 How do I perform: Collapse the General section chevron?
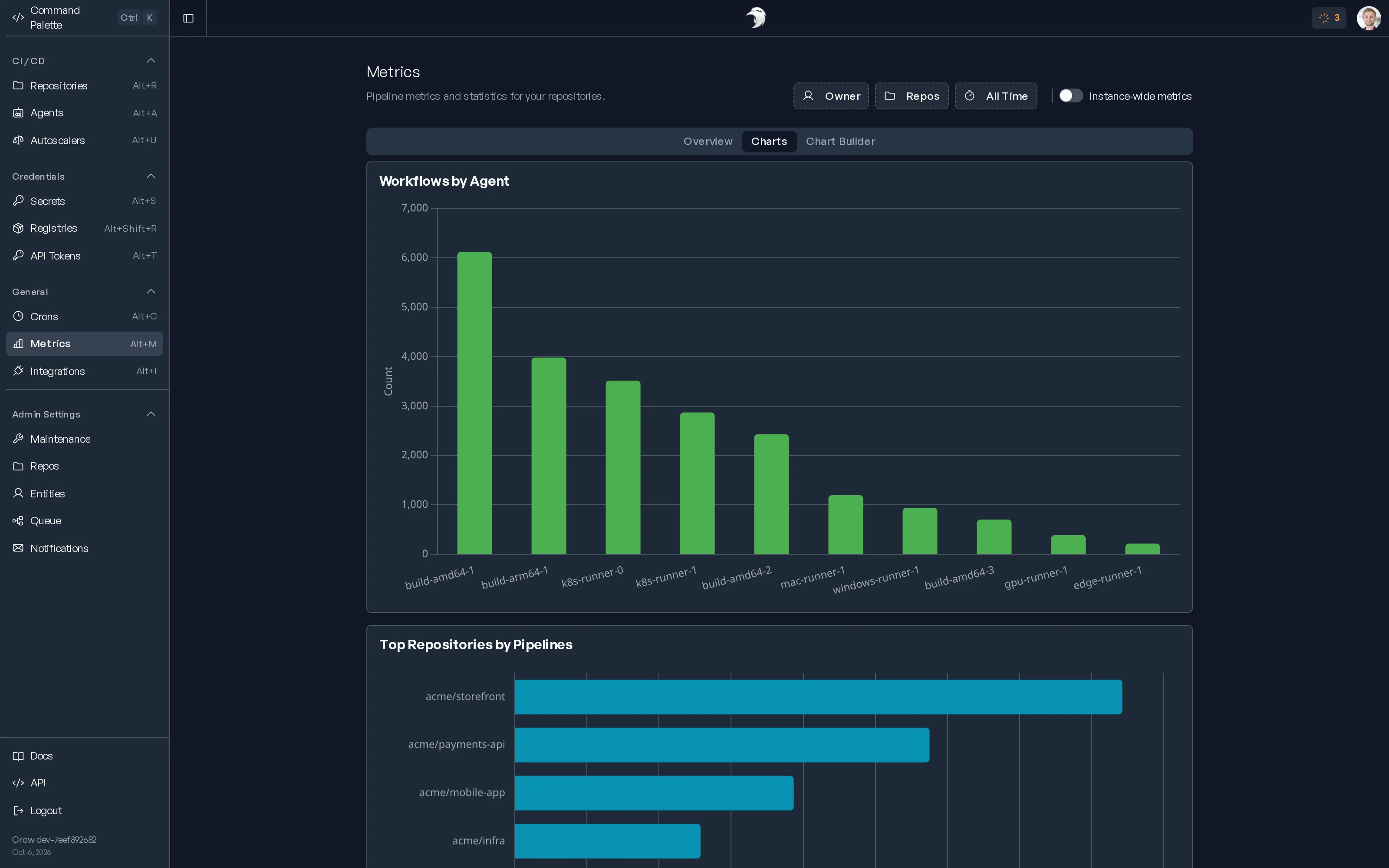click(x=151, y=292)
